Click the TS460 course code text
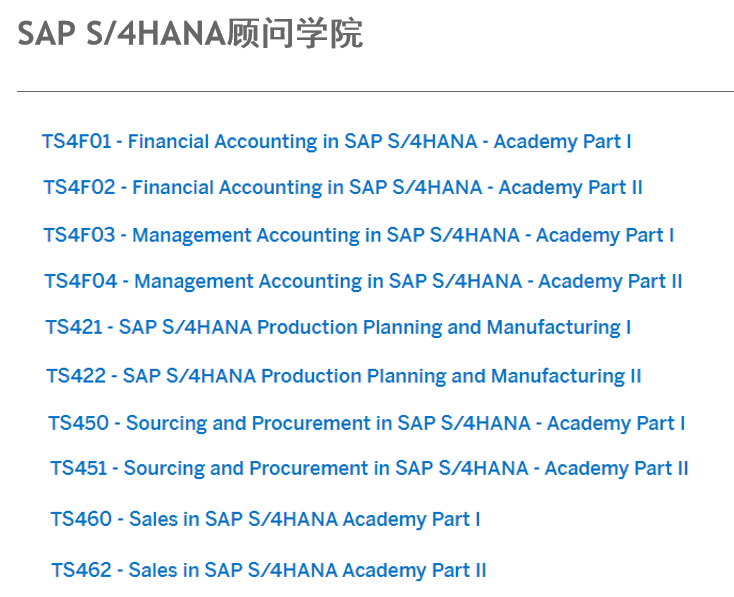Viewport: 734px width, 597px height. click(81, 519)
